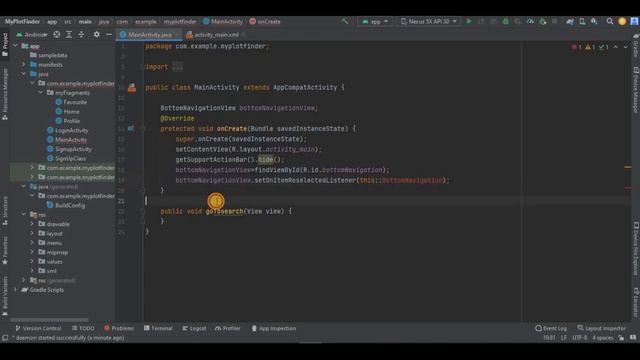Open the Device Manager right sidebar button

pos(636,90)
